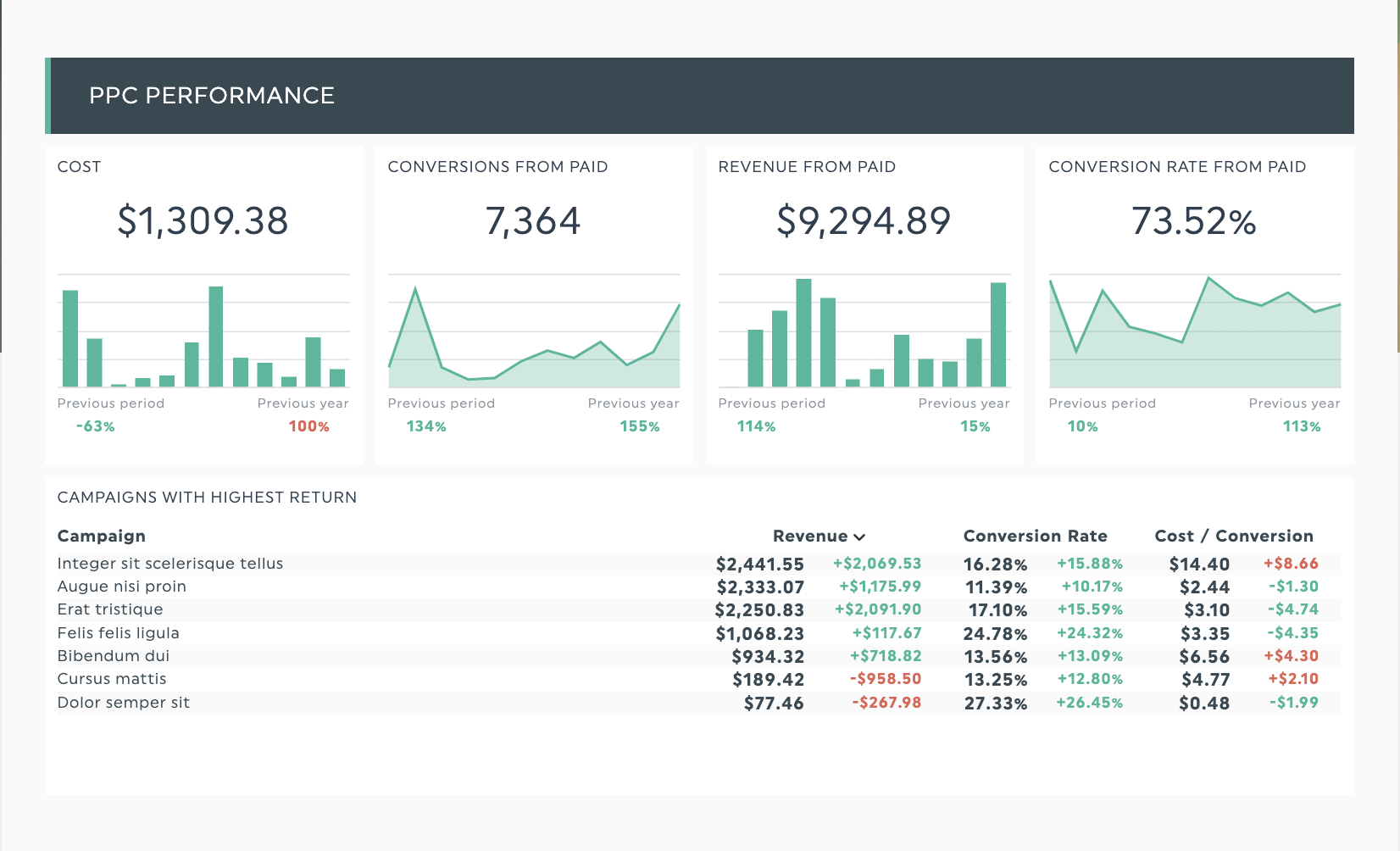
Task: Select the Erat tristique campaign row
Action: tap(699, 609)
